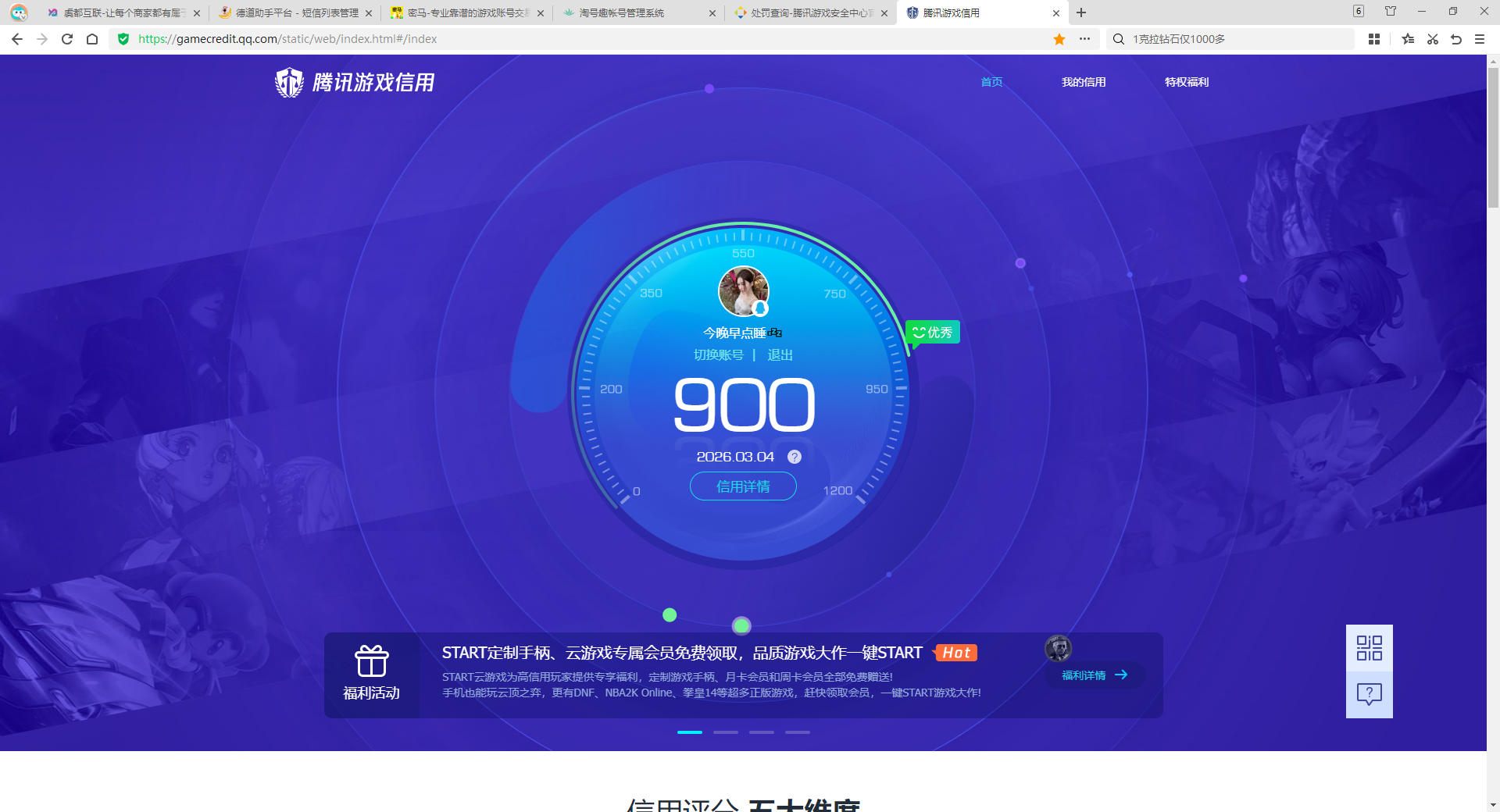Viewport: 1500px width, 812px height.
Task: Go to browser home page icon
Action: tap(92, 39)
